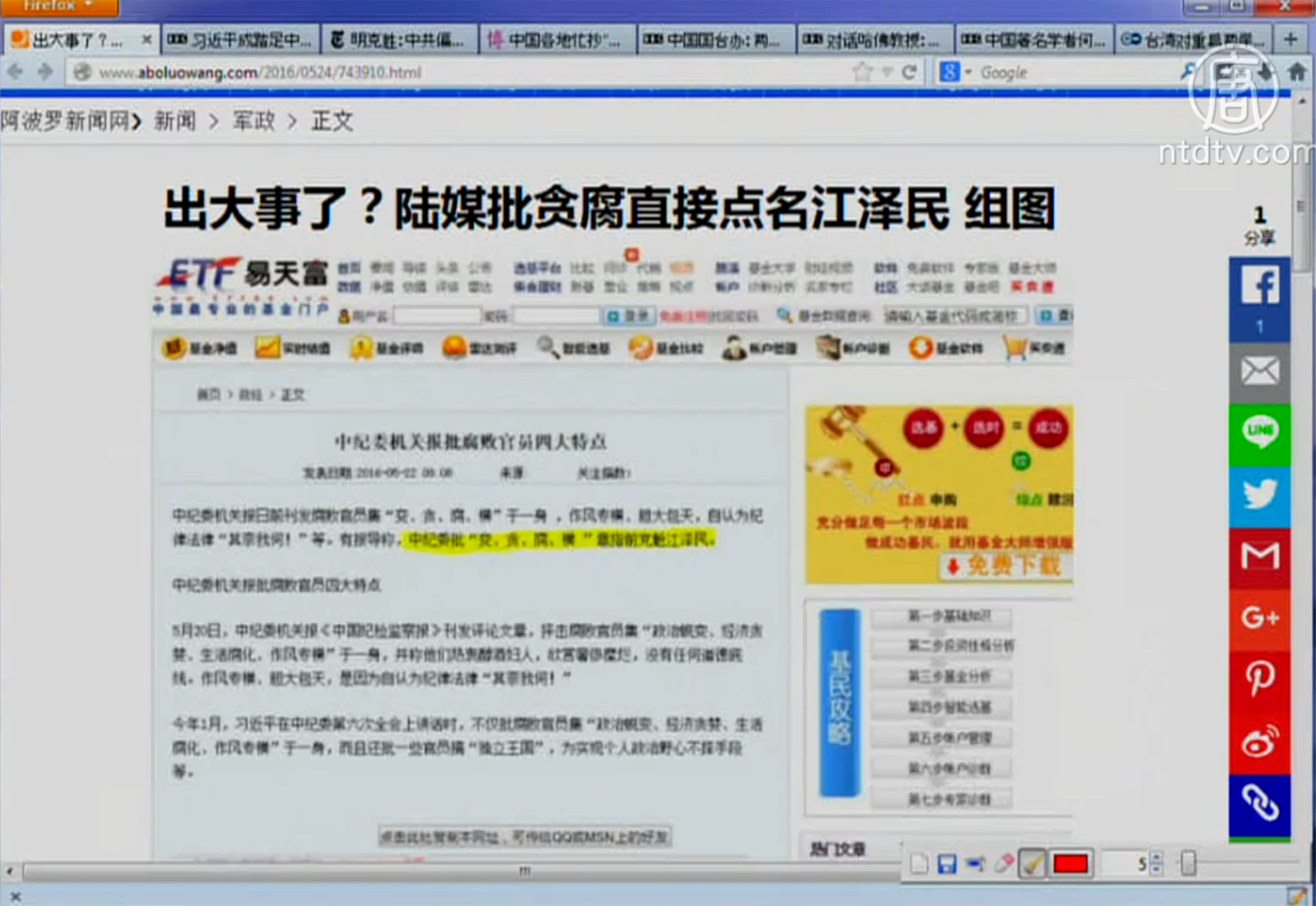
Task: Select the eraser tool in drawing toolbar
Action: point(1003,863)
